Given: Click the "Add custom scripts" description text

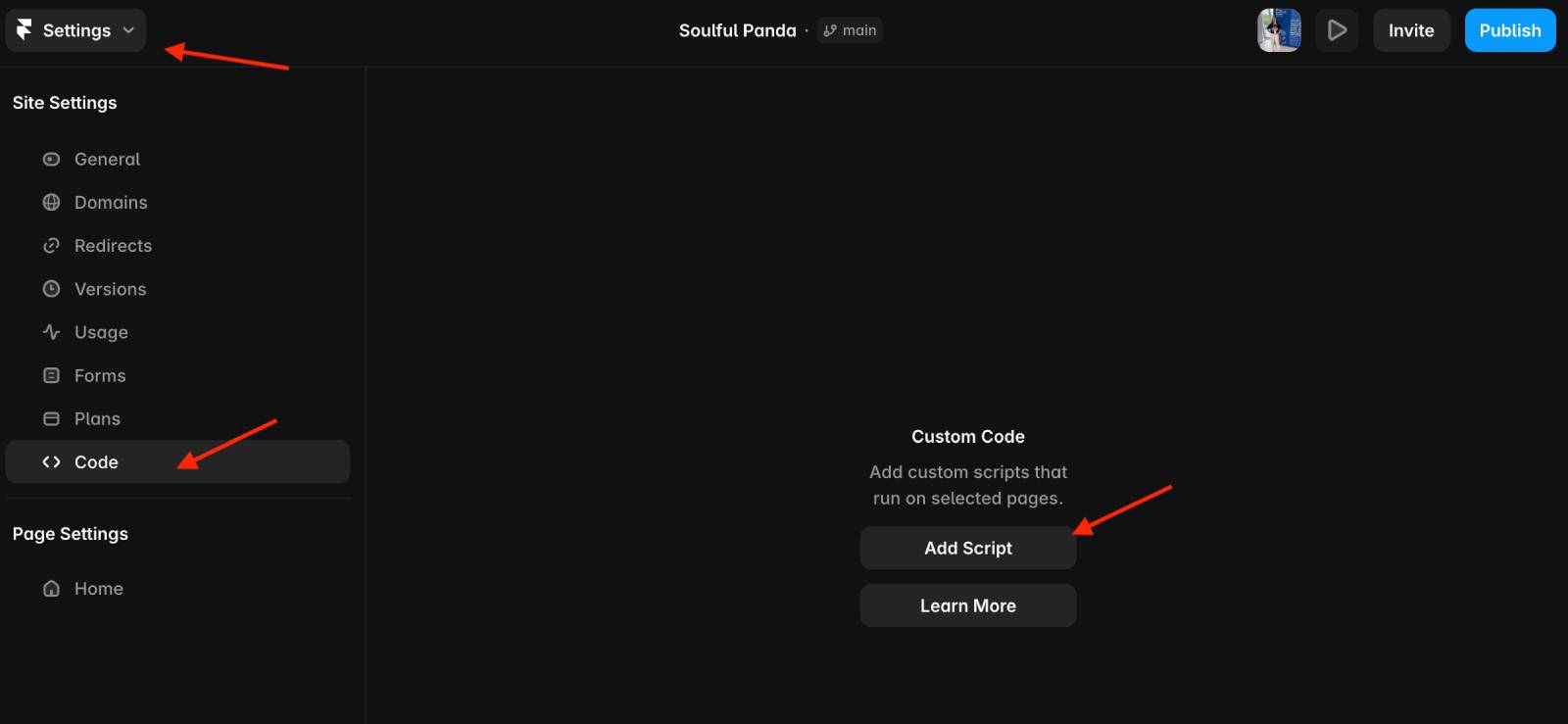Looking at the screenshot, I should [968, 485].
